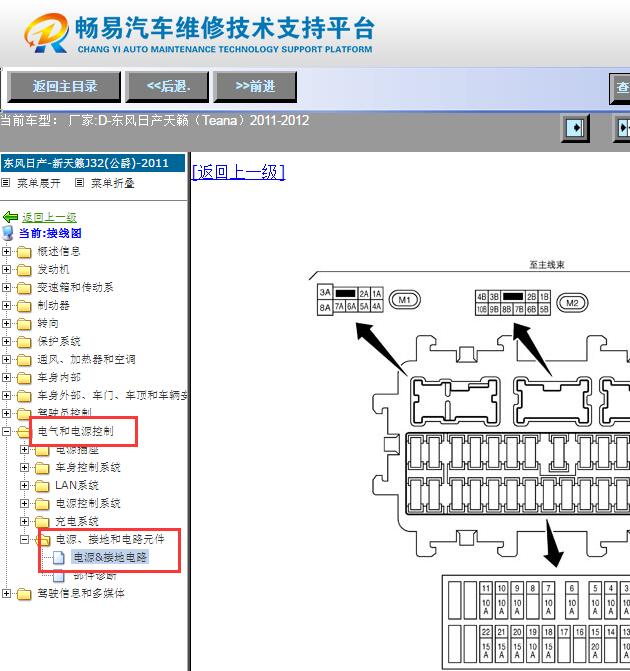Go back with the <<后退 button

(167, 86)
